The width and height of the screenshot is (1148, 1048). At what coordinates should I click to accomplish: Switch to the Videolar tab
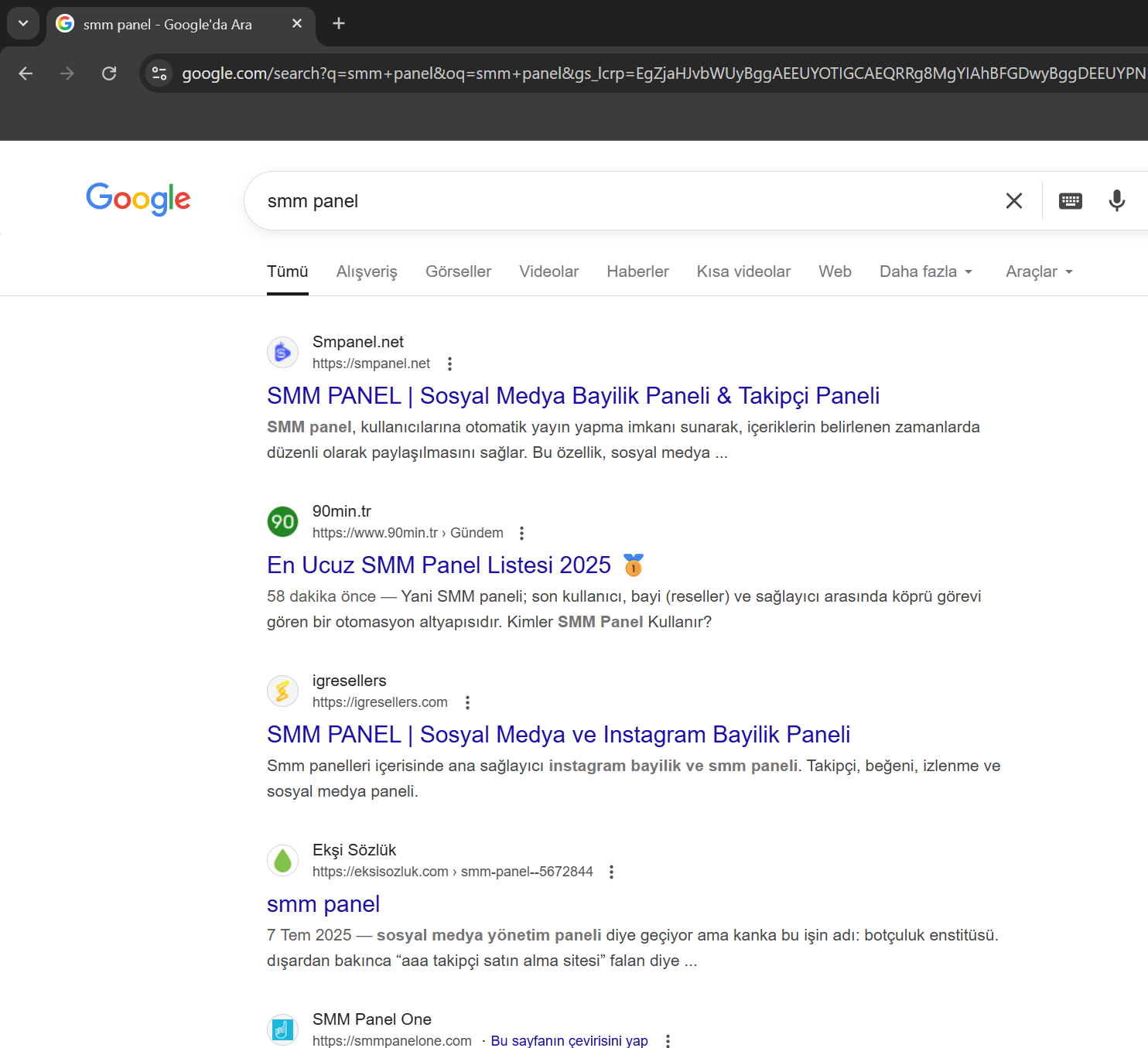pos(549,271)
